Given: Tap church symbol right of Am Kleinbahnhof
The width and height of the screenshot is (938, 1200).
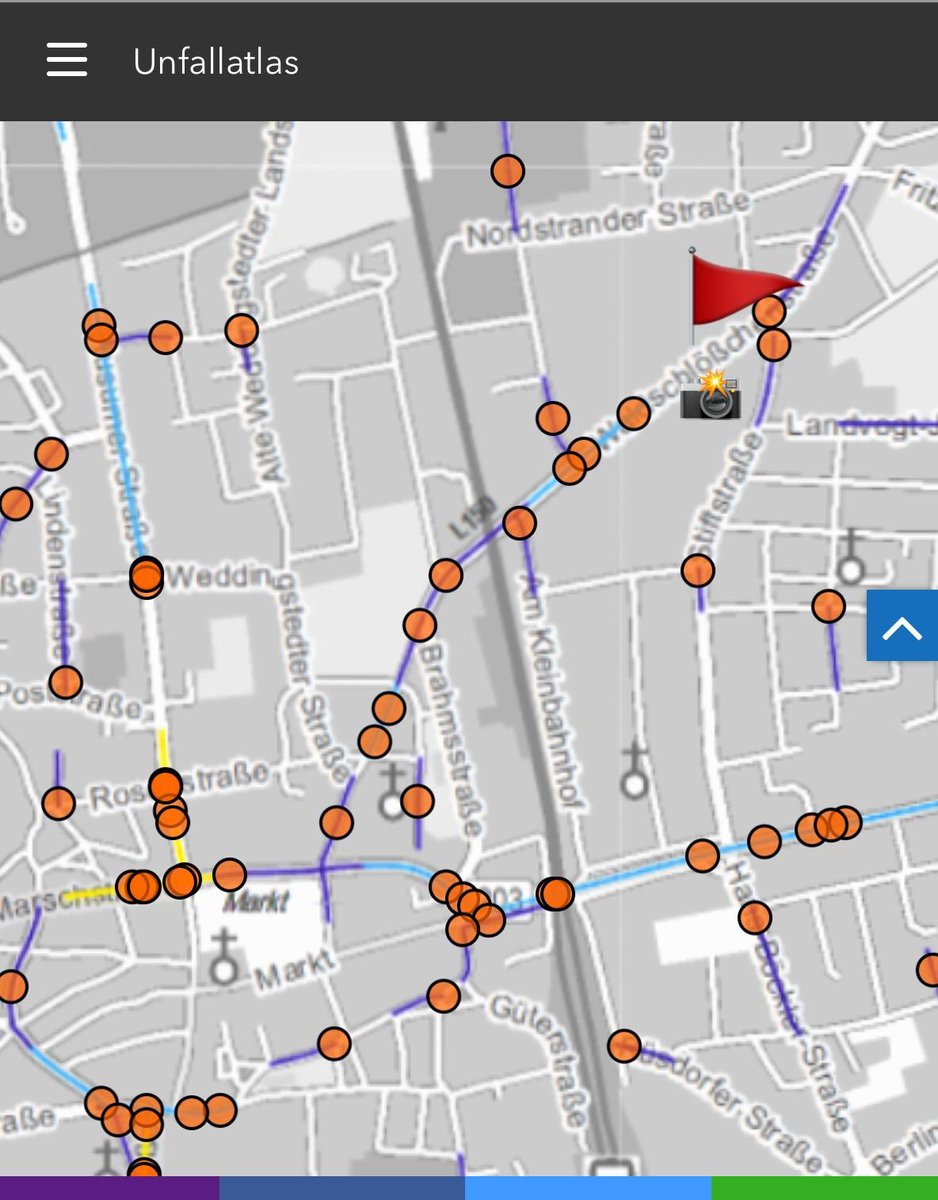Looking at the screenshot, I should pyautogui.click(x=634, y=770).
